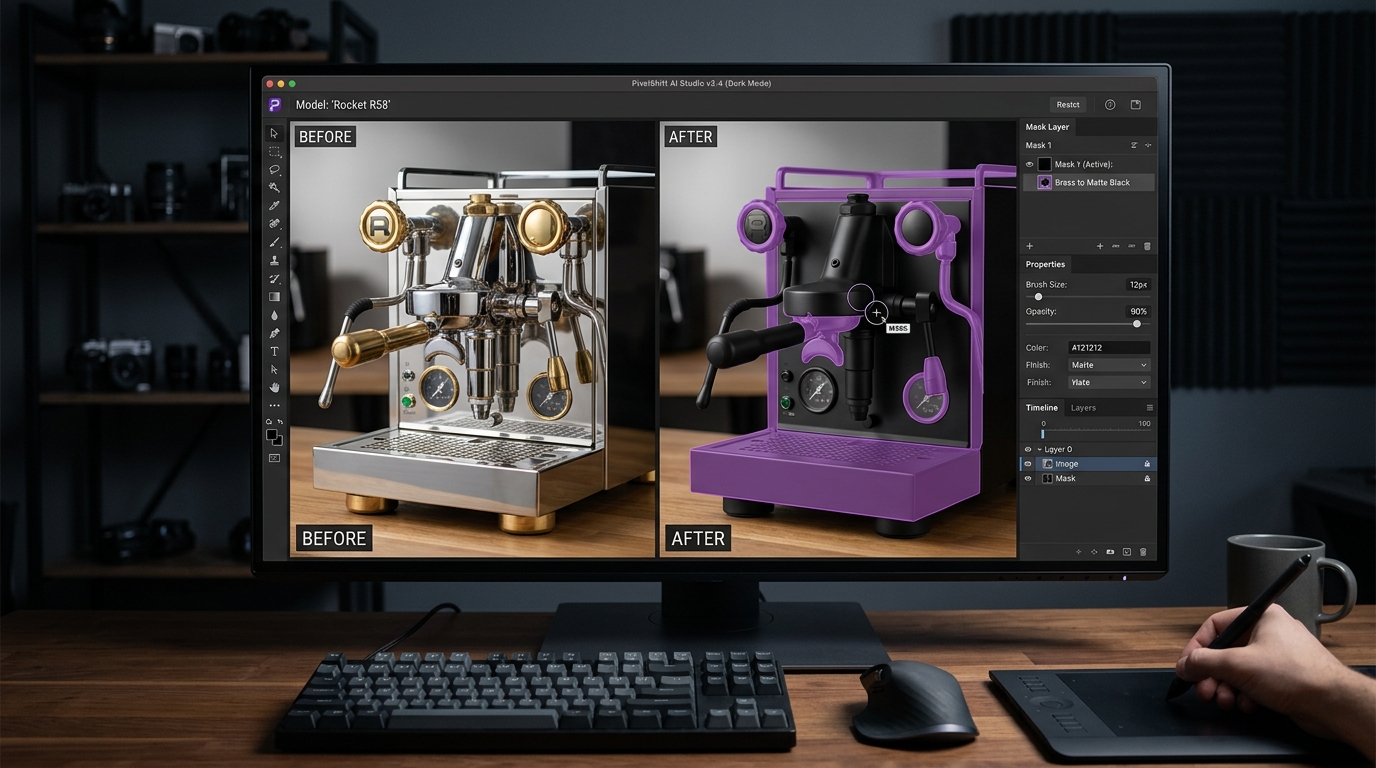Click the timeline playhead marker

pos(1042,434)
